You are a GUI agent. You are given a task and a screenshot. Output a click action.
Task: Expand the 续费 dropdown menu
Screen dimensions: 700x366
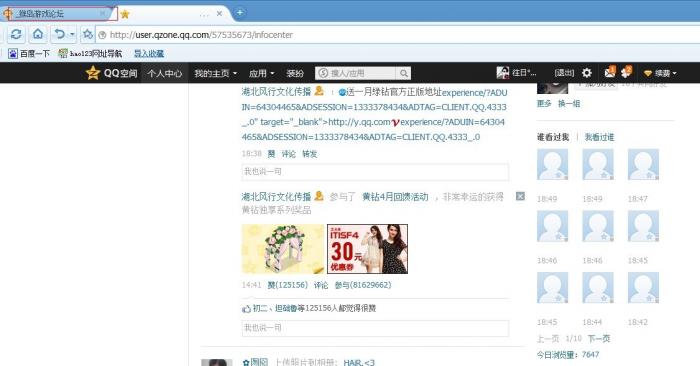pyautogui.click(x=666, y=73)
